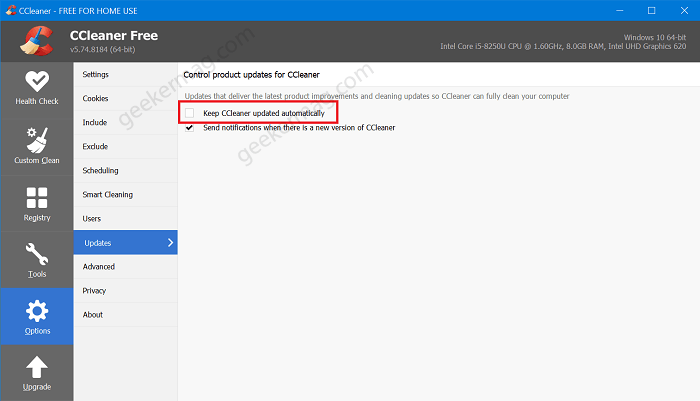Click version text v5.74.8184 (64-bit)
Image resolution: width=700 pixels, height=401 pixels.
[x=102, y=49]
